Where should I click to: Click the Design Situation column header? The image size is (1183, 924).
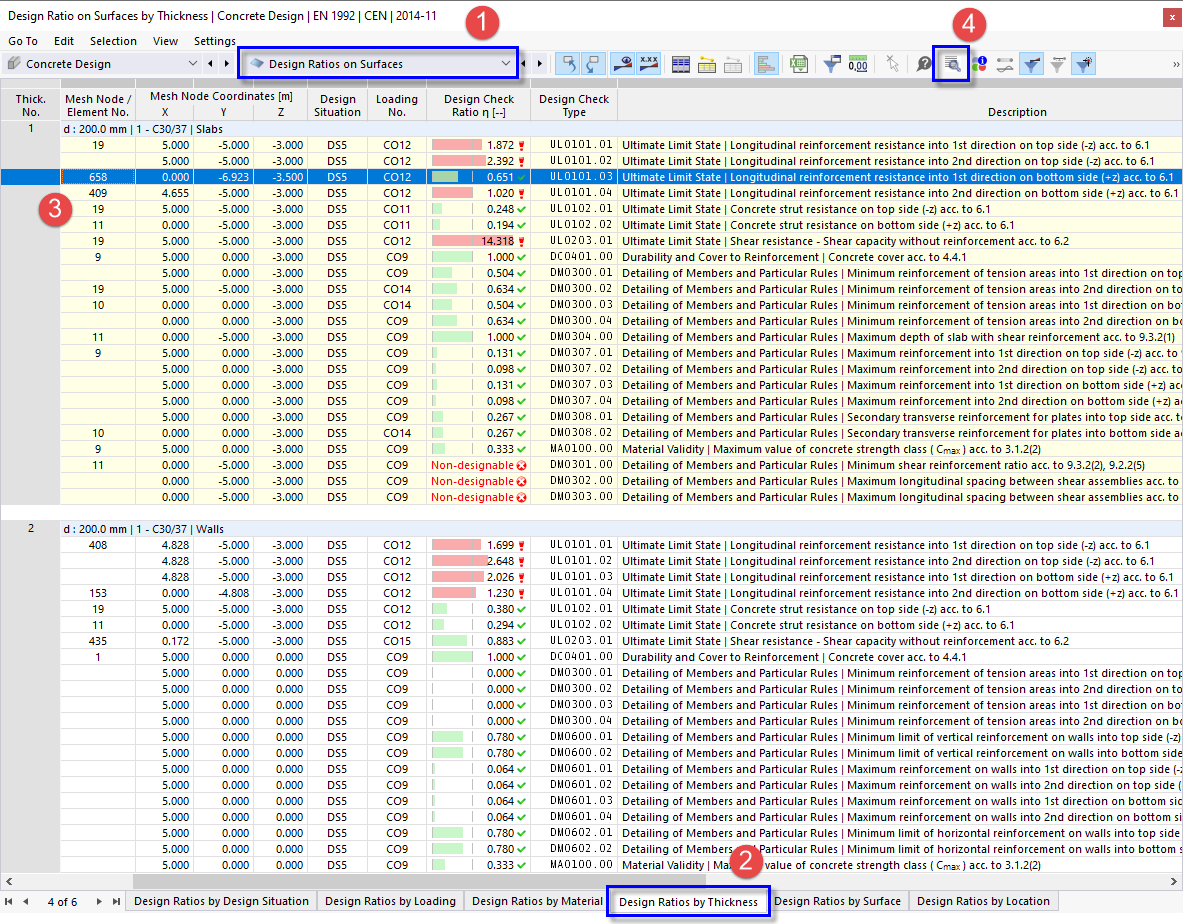[337, 105]
